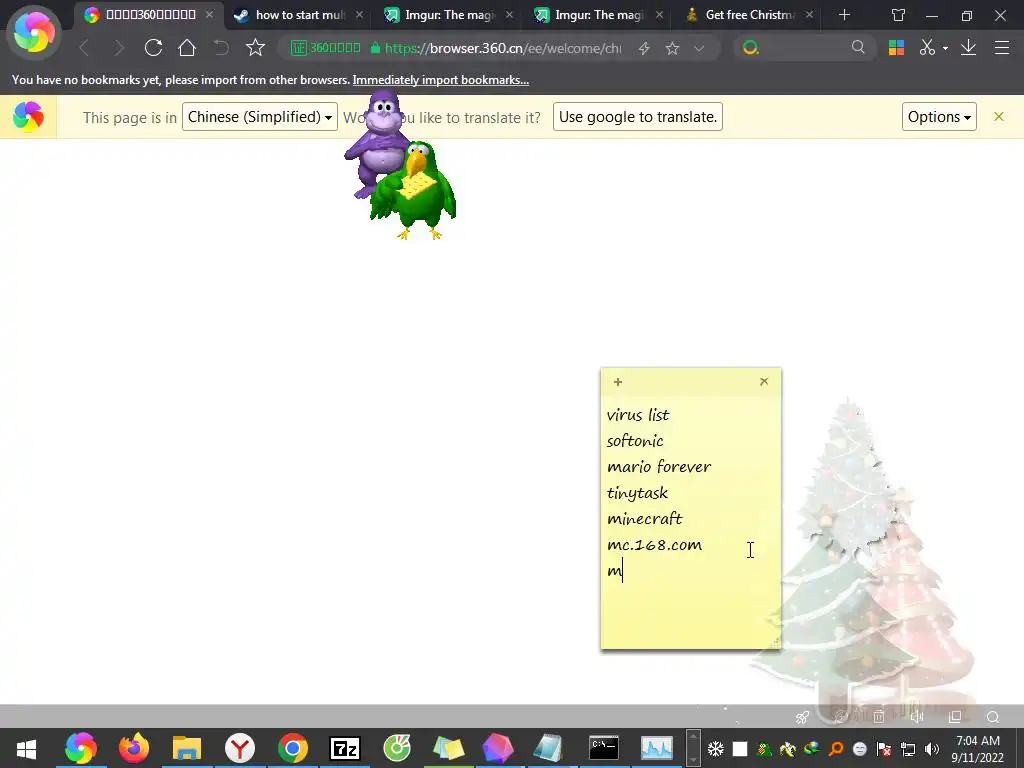Click the bookmark star left of the address bar
This screenshot has width=1024, height=768.
click(255, 48)
